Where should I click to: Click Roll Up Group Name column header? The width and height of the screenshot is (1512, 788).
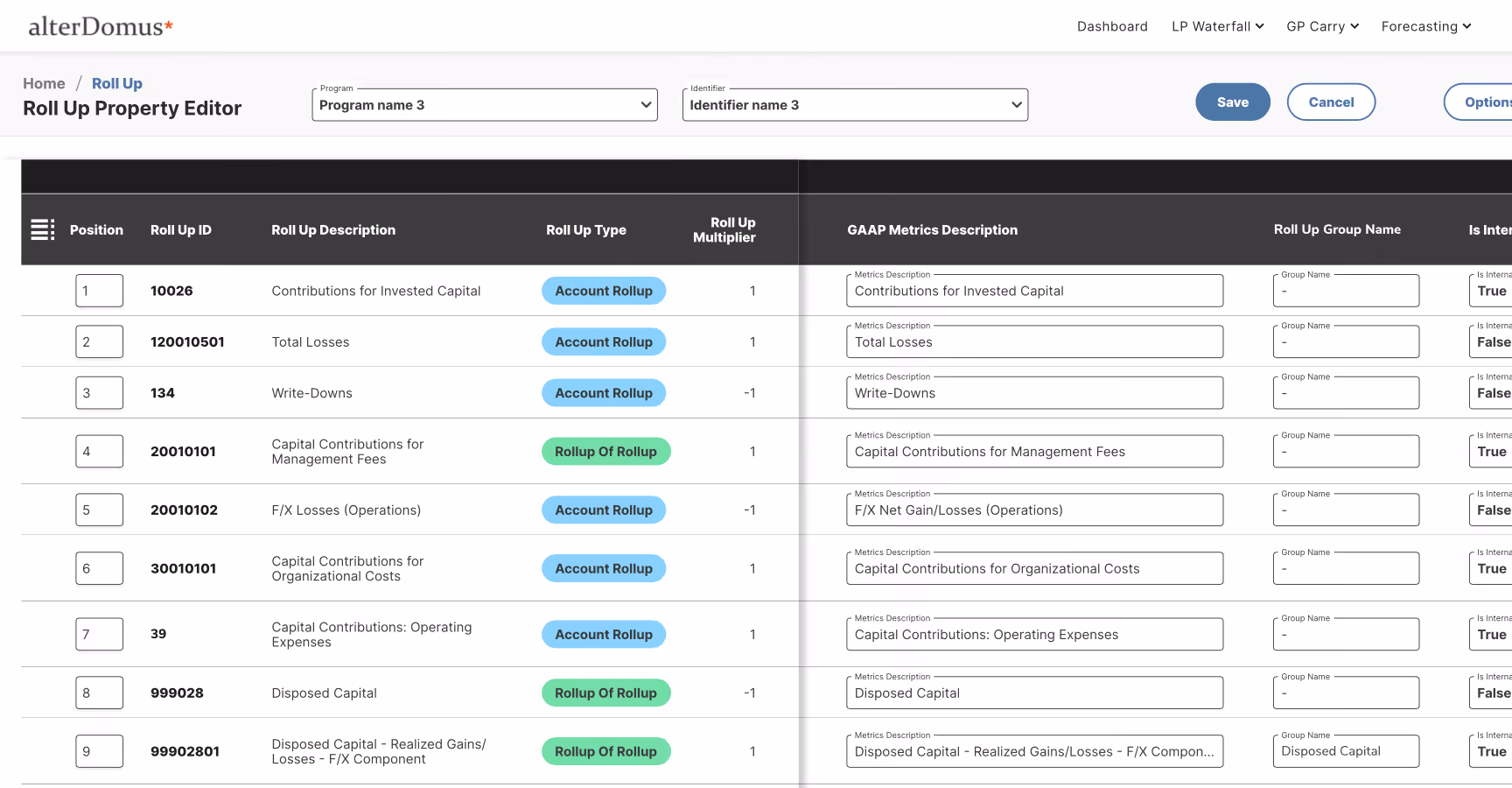(x=1337, y=229)
